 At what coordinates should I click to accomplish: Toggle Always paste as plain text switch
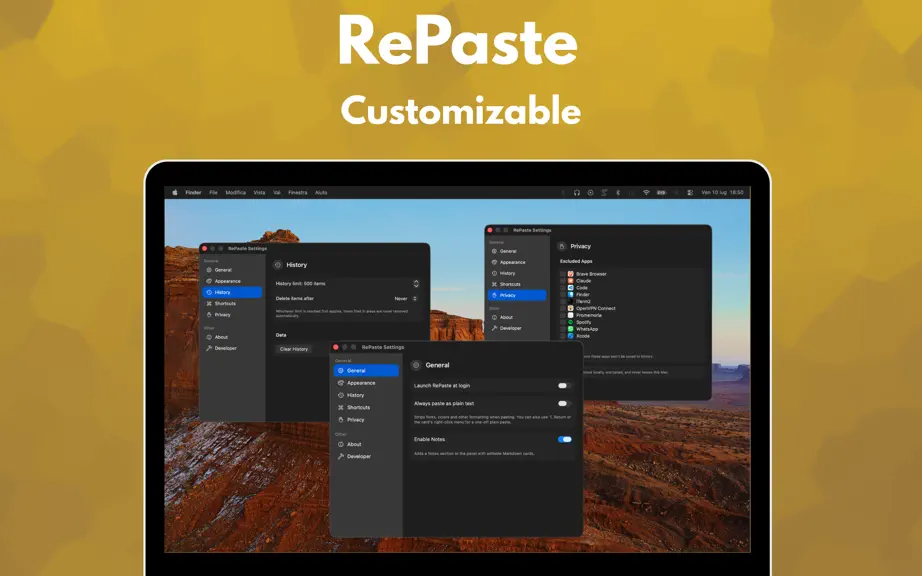[564, 403]
